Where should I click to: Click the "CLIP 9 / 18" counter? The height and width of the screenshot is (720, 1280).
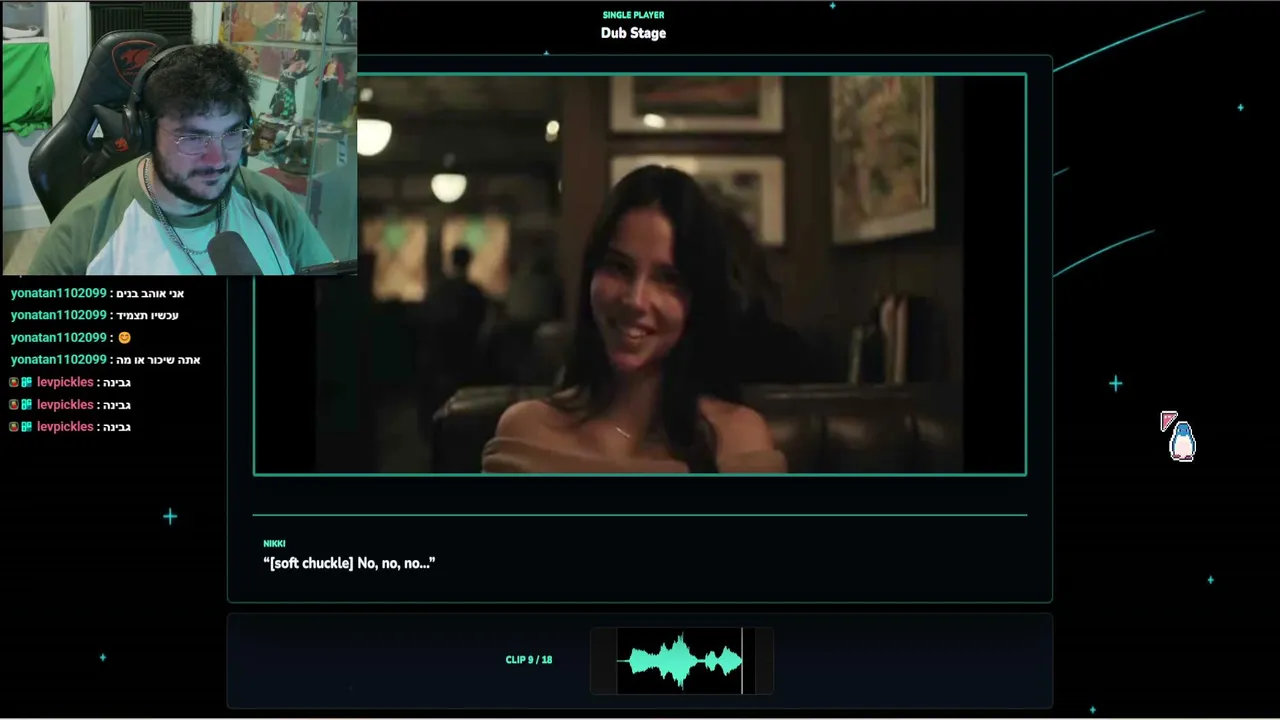(x=529, y=660)
